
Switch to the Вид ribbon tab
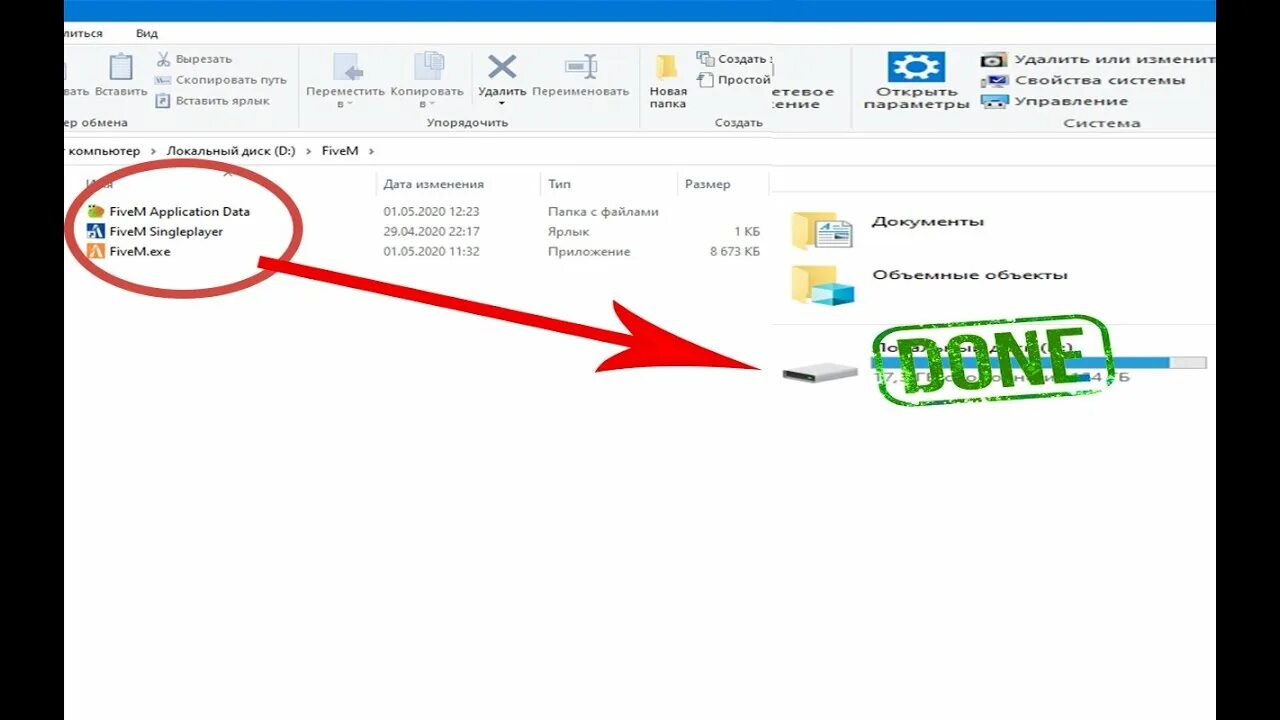click(x=147, y=33)
